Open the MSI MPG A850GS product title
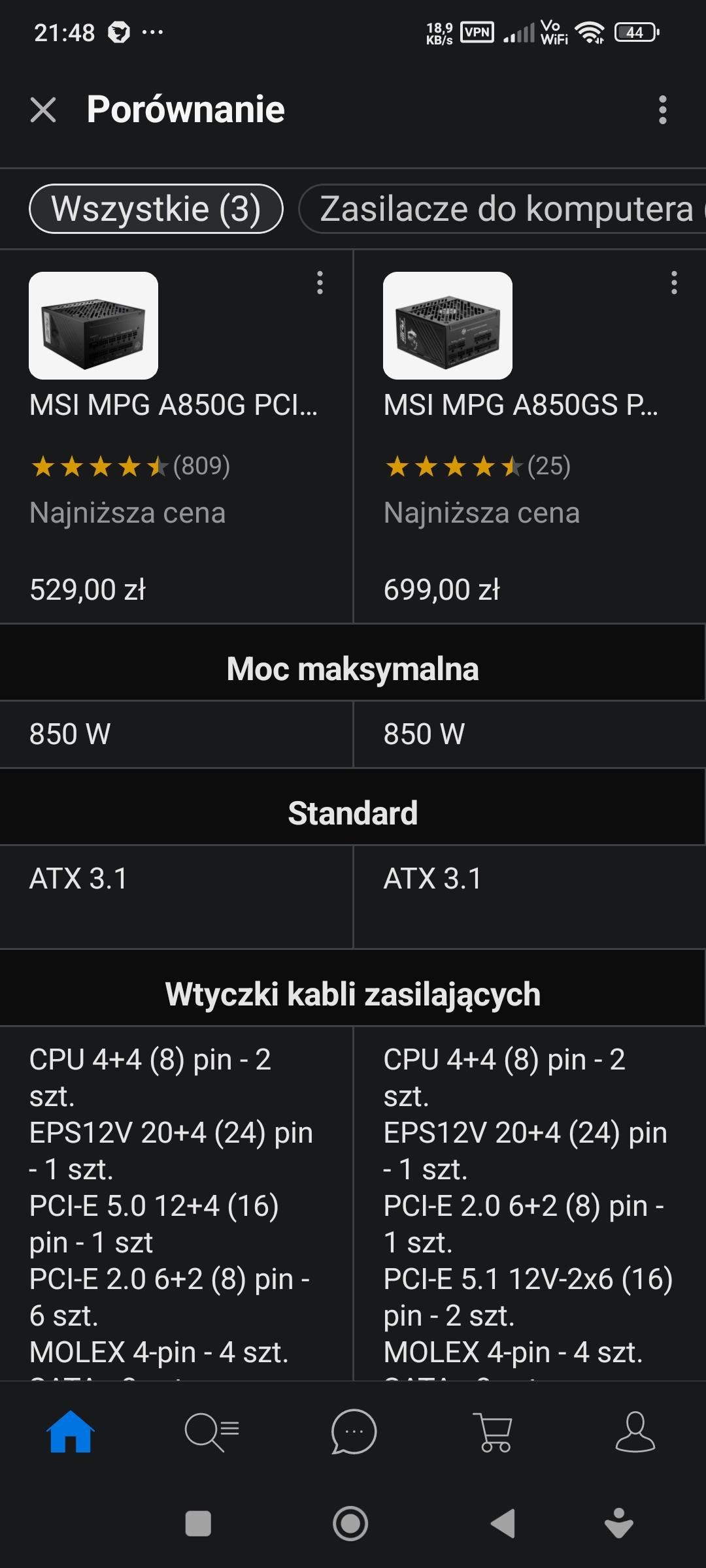This screenshot has height=1568, width=706. [x=520, y=405]
